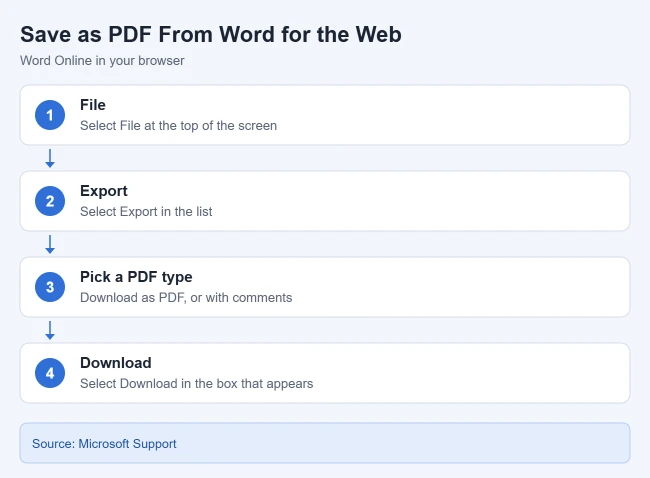Click the heading "Save as PDF From Word for the Web"
The width and height of the screenshot is (650, 478).
click(x=211, y=34)
